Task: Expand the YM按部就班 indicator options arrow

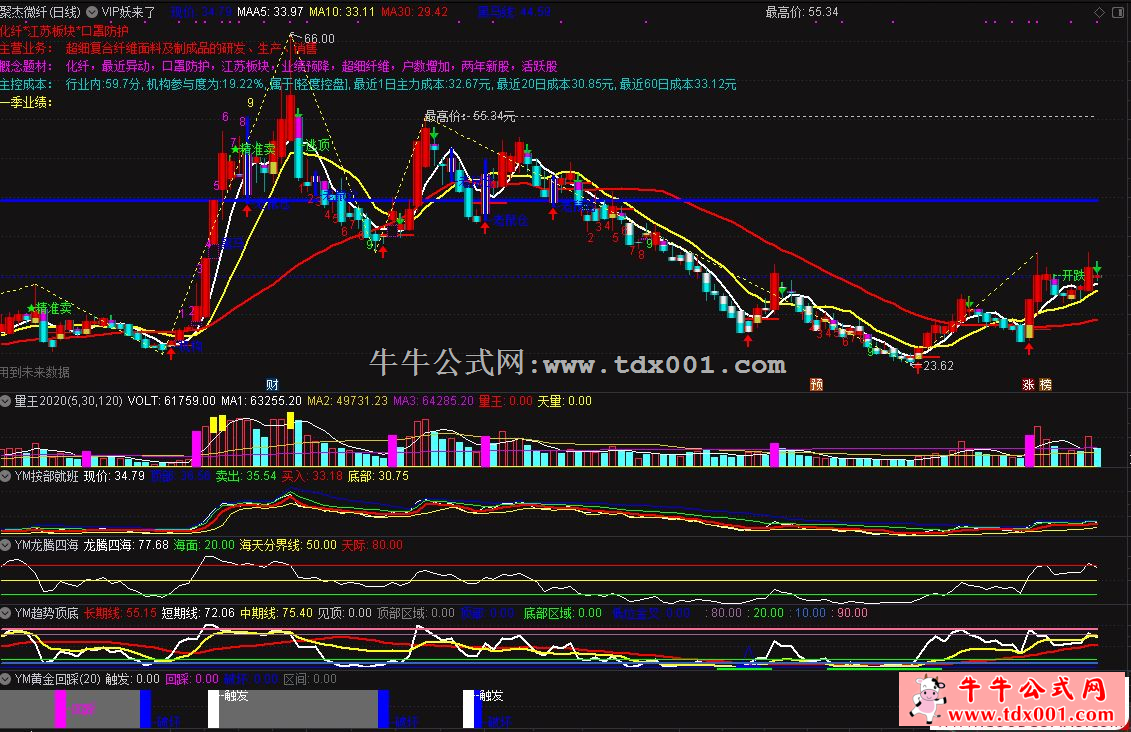Action: (6, 476)
